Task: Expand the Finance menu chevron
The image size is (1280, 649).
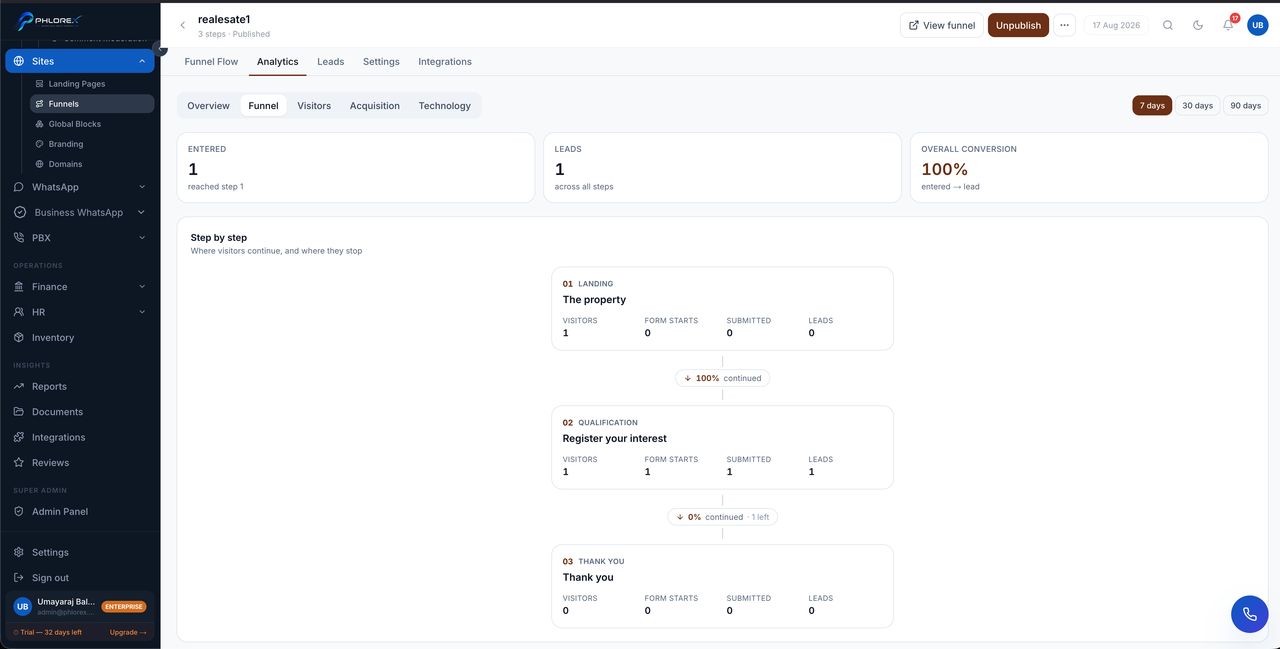Action: [142, 287]
